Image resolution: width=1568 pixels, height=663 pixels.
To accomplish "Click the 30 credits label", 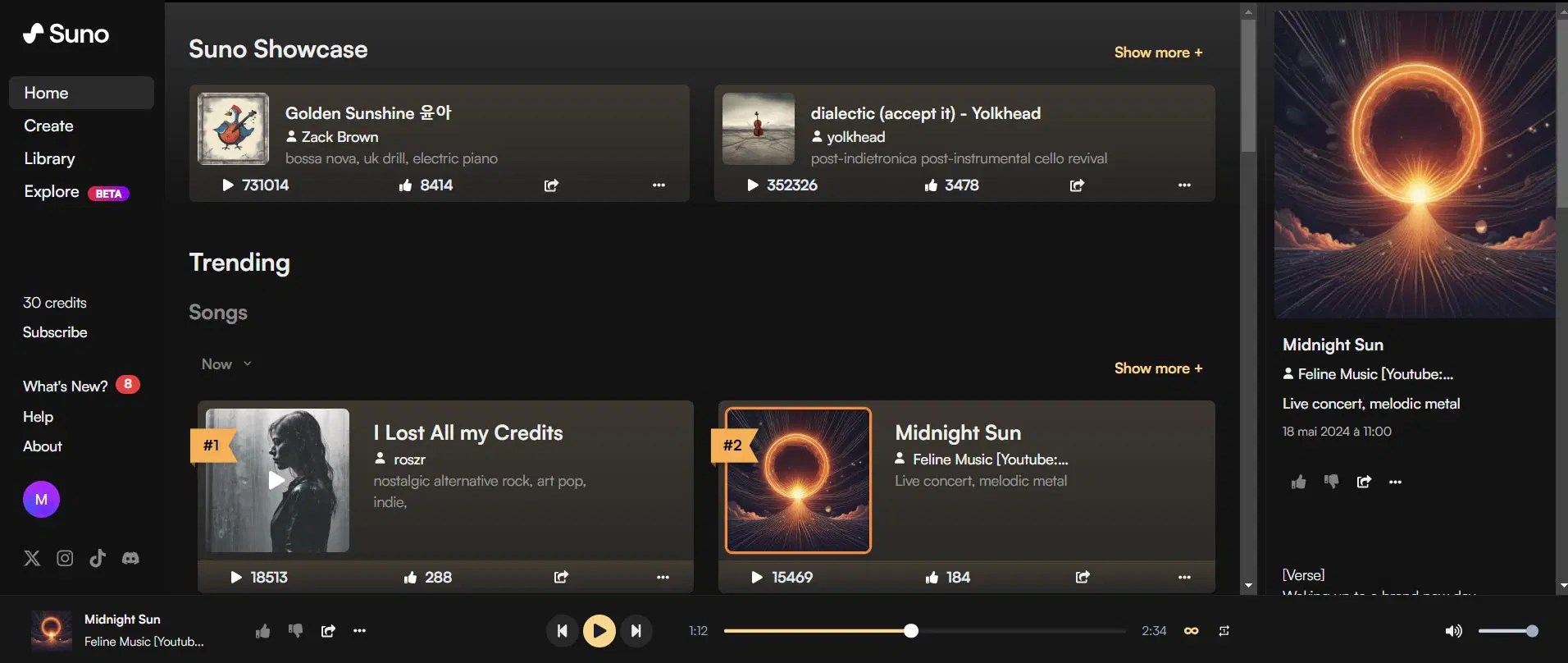I will [x=55, y=303].
